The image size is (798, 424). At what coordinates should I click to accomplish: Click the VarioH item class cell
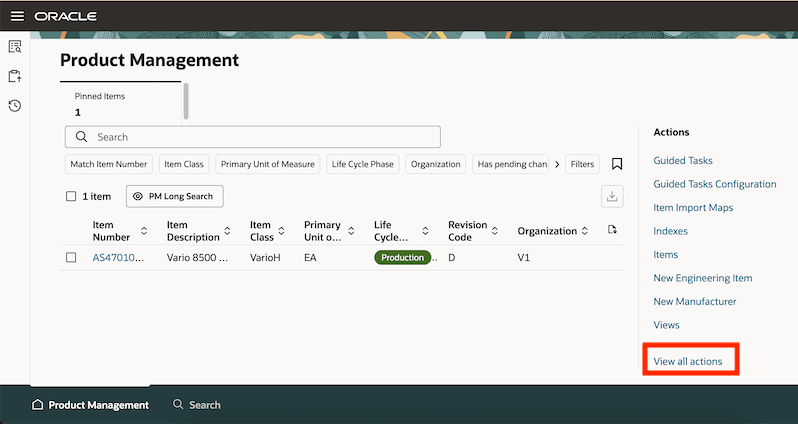click(x=265, y=258)
